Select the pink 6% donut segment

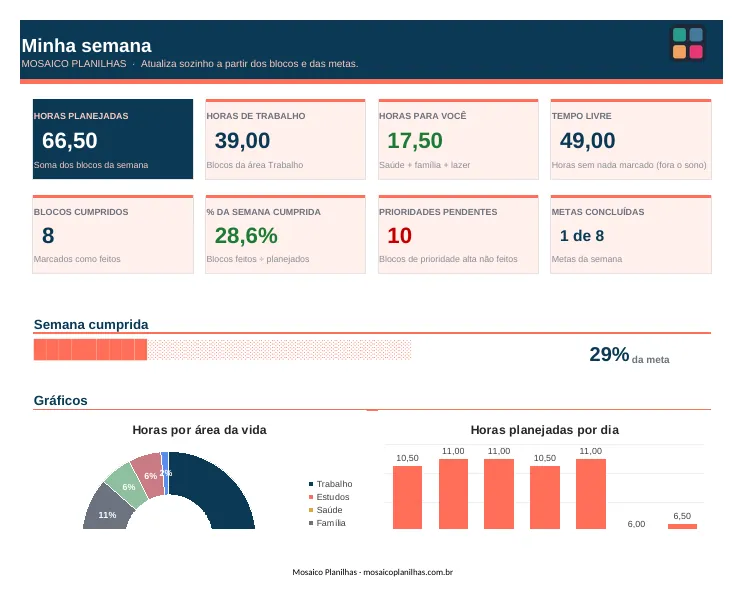tap(149, 474)
